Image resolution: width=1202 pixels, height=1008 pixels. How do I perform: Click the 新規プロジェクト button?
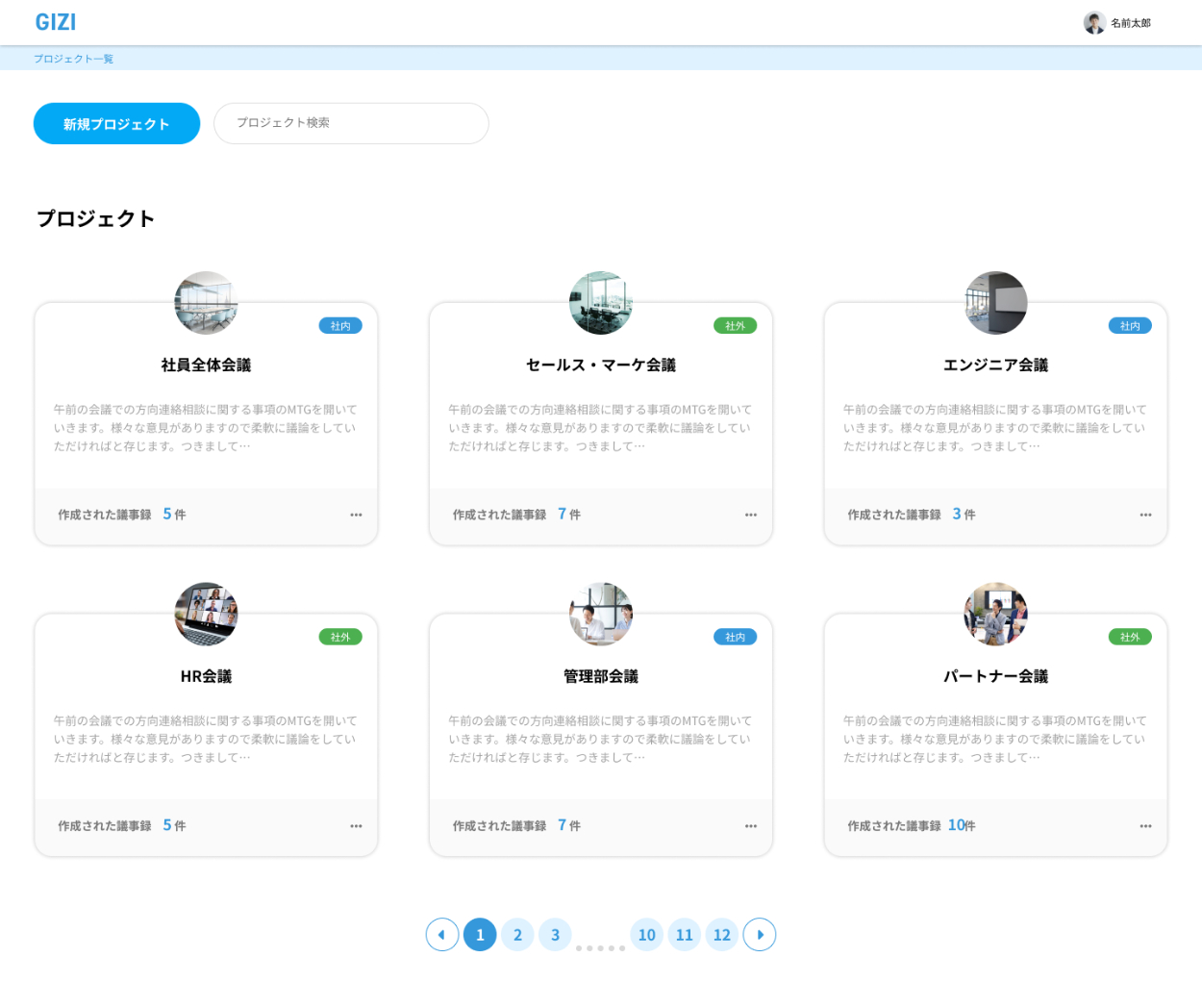tap(116, 124)
